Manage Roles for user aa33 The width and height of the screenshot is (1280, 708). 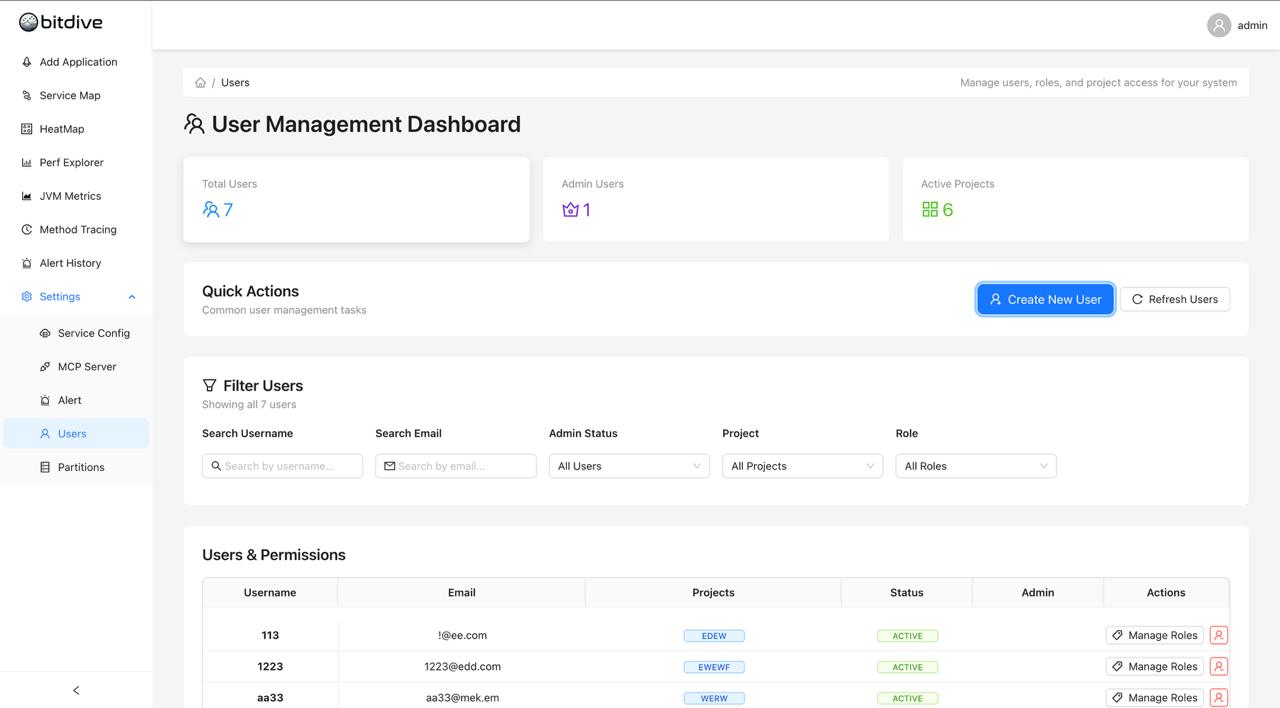pyautogui.click(x=1154, y=697)
